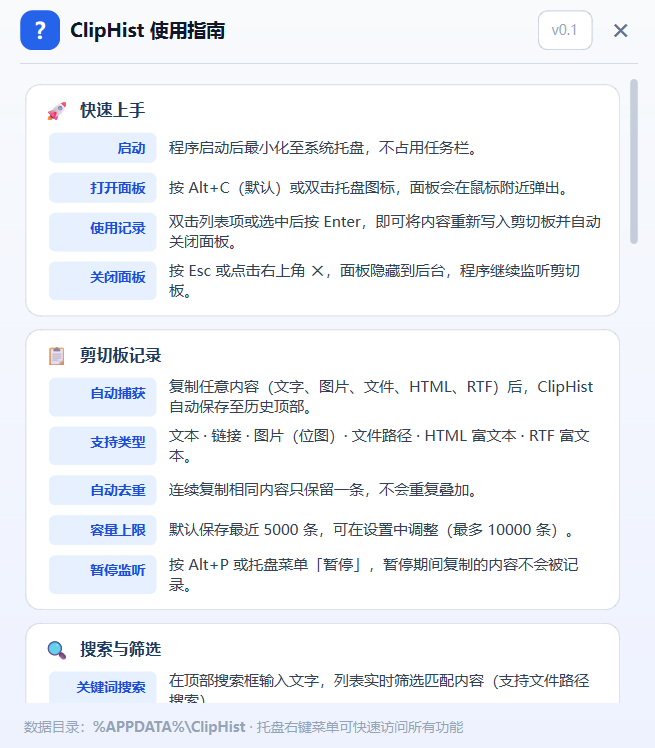This screenshot has width=655, height=748.
Task: Click the description listing 文本 · 链接 · 图片
Action: click(379, 446)
